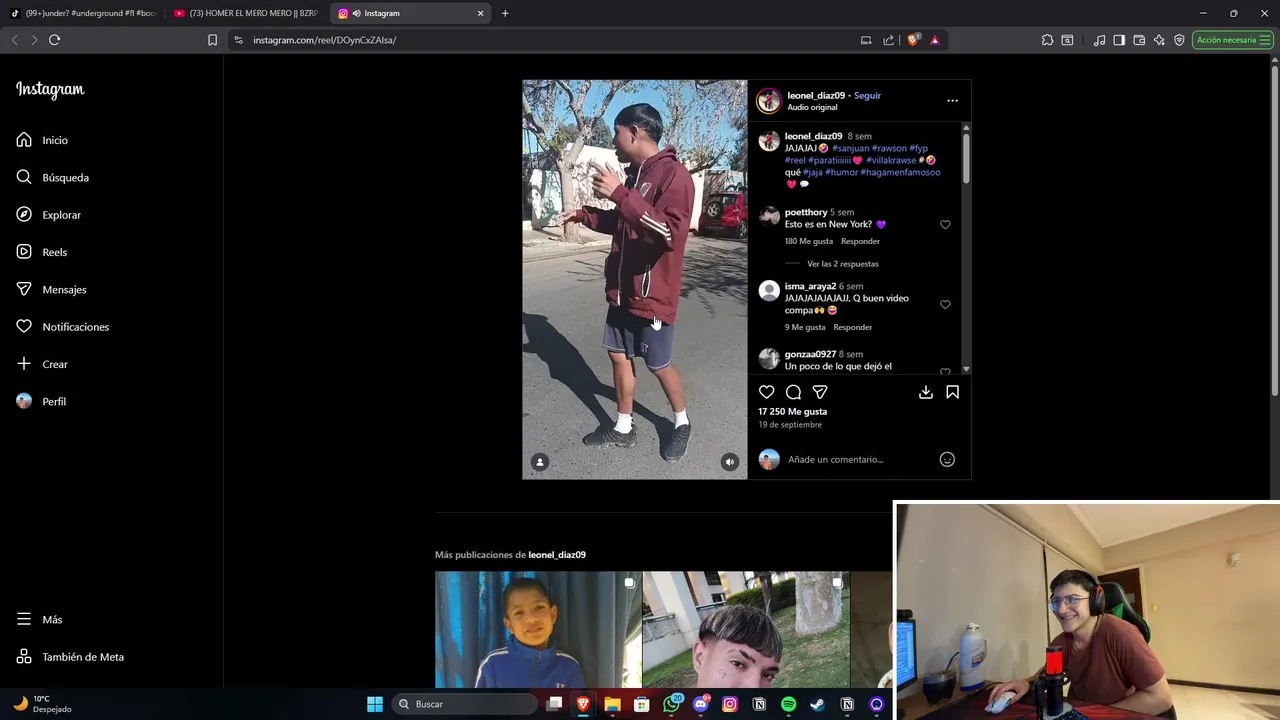
Task: Bookmark this page in address bar
Action: click(212, 40)
